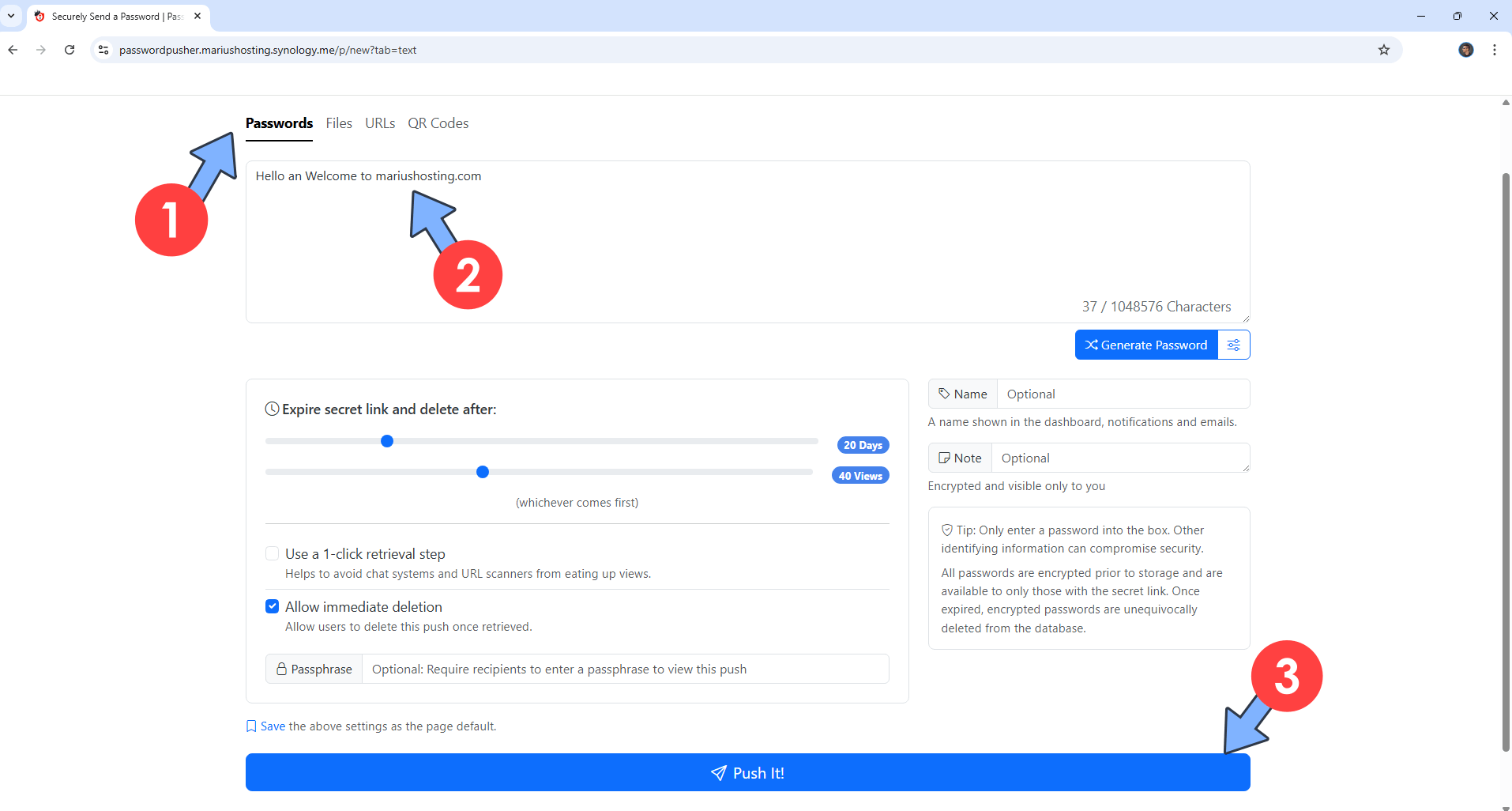Enable the 1-click retrieval step checkbox

click(272, 553)
